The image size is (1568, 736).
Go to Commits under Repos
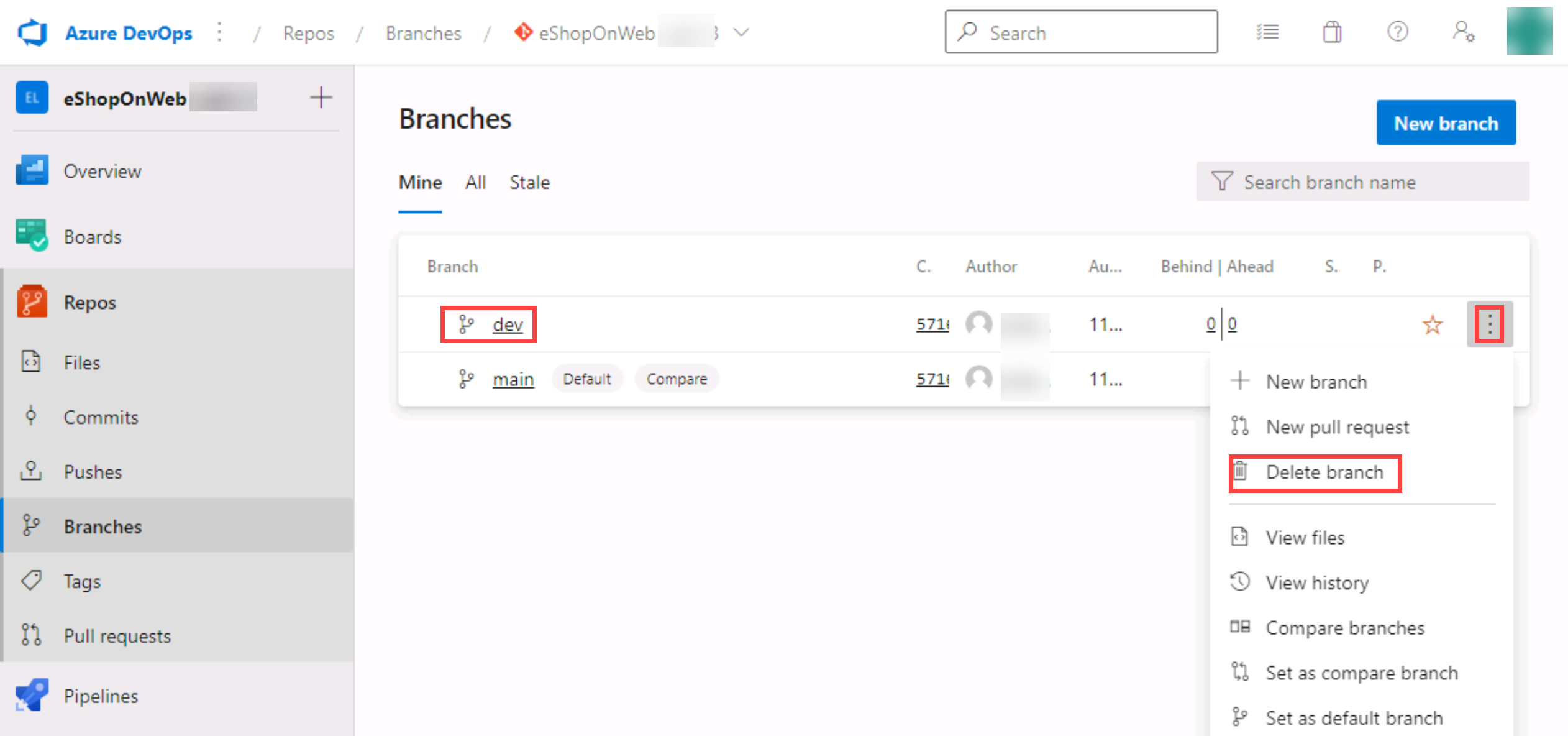point(177,416)
